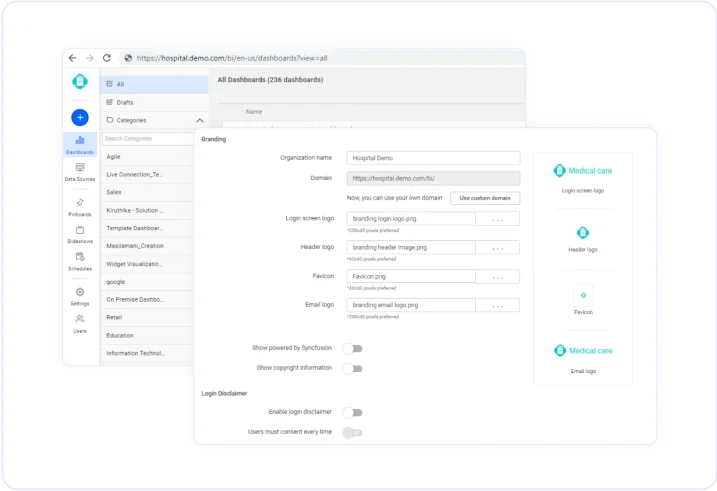Click the Name column header
The height and width of the screenshot is (491, 717).
[x=254, y=112]
